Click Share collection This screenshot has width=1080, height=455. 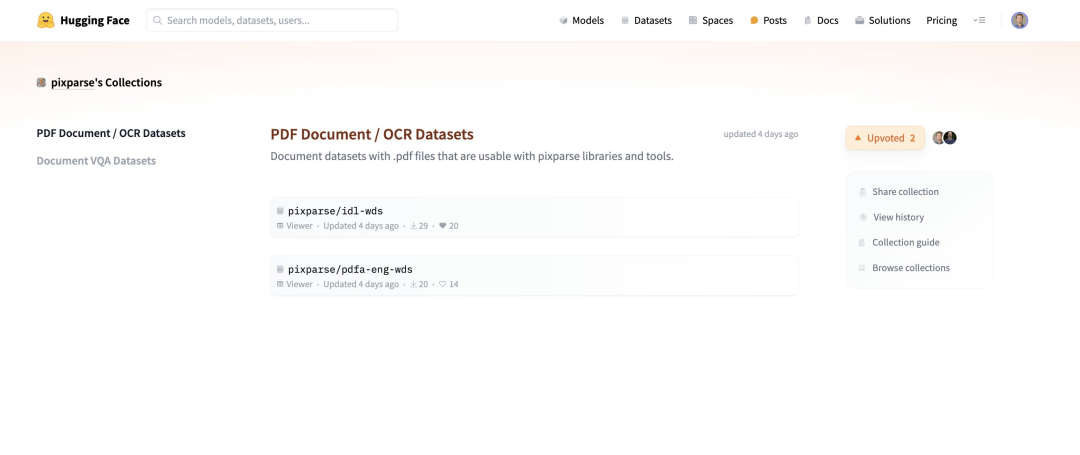coord(905,192)
